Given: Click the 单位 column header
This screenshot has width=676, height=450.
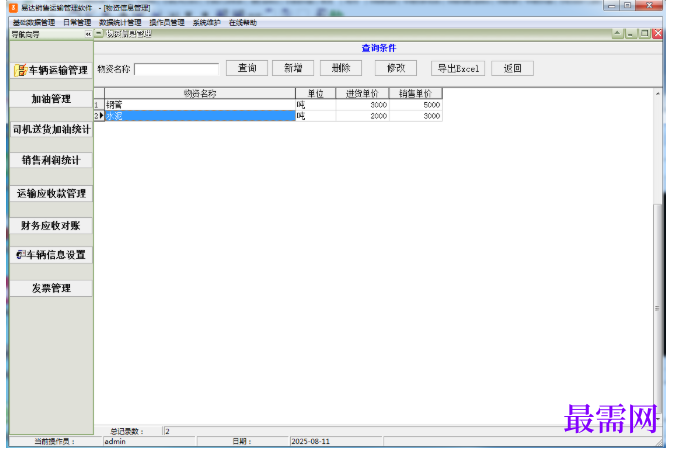Looking at the screenshot, I should point(316,94).
